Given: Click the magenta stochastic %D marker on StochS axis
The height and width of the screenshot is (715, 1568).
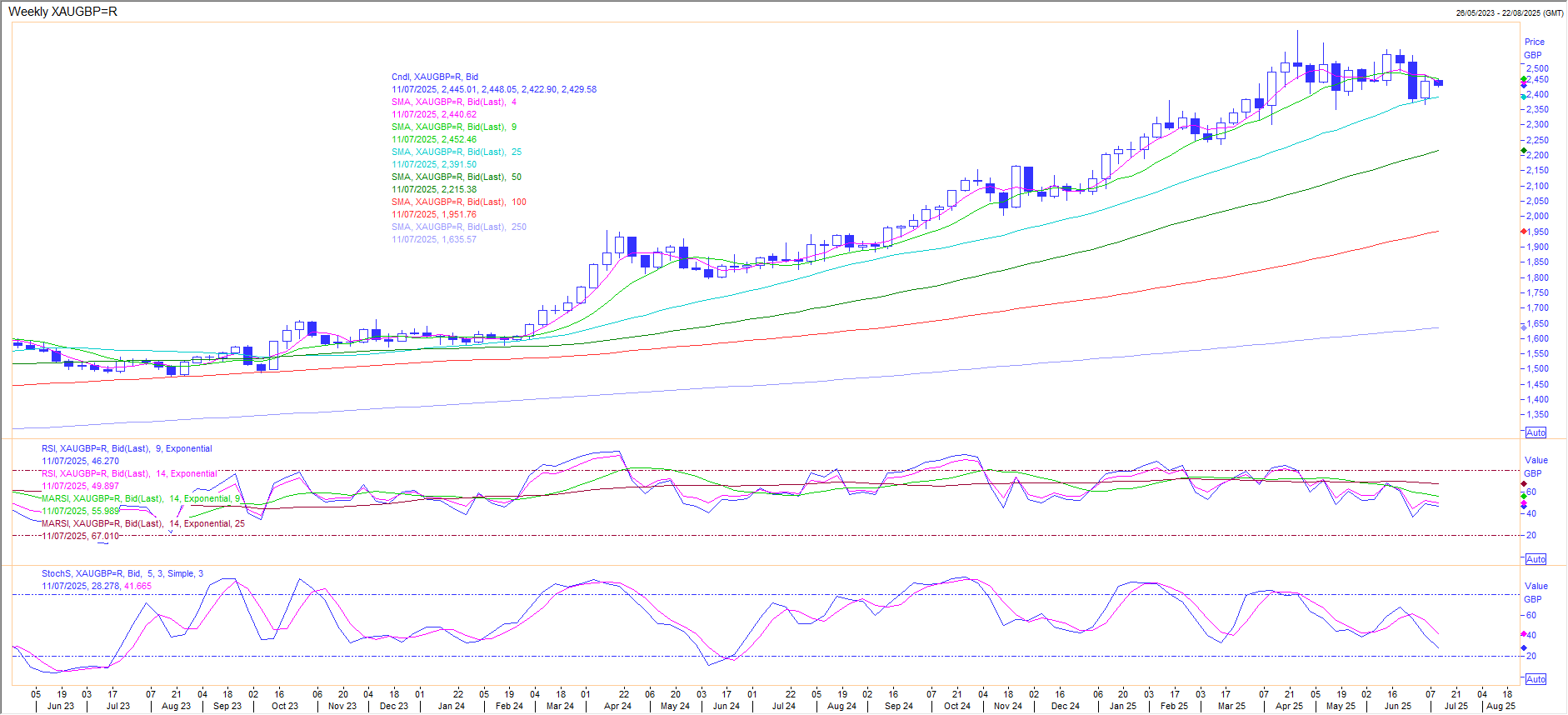Looking at the screenshot, I should pos(1524,633).
